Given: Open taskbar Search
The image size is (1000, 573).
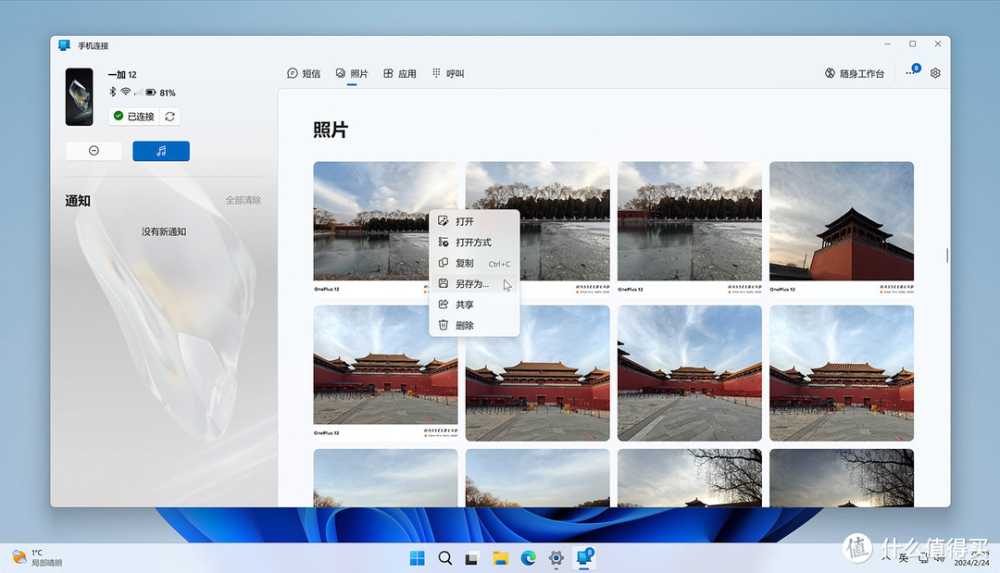Looking at the screenshot, I should [445, 558].
